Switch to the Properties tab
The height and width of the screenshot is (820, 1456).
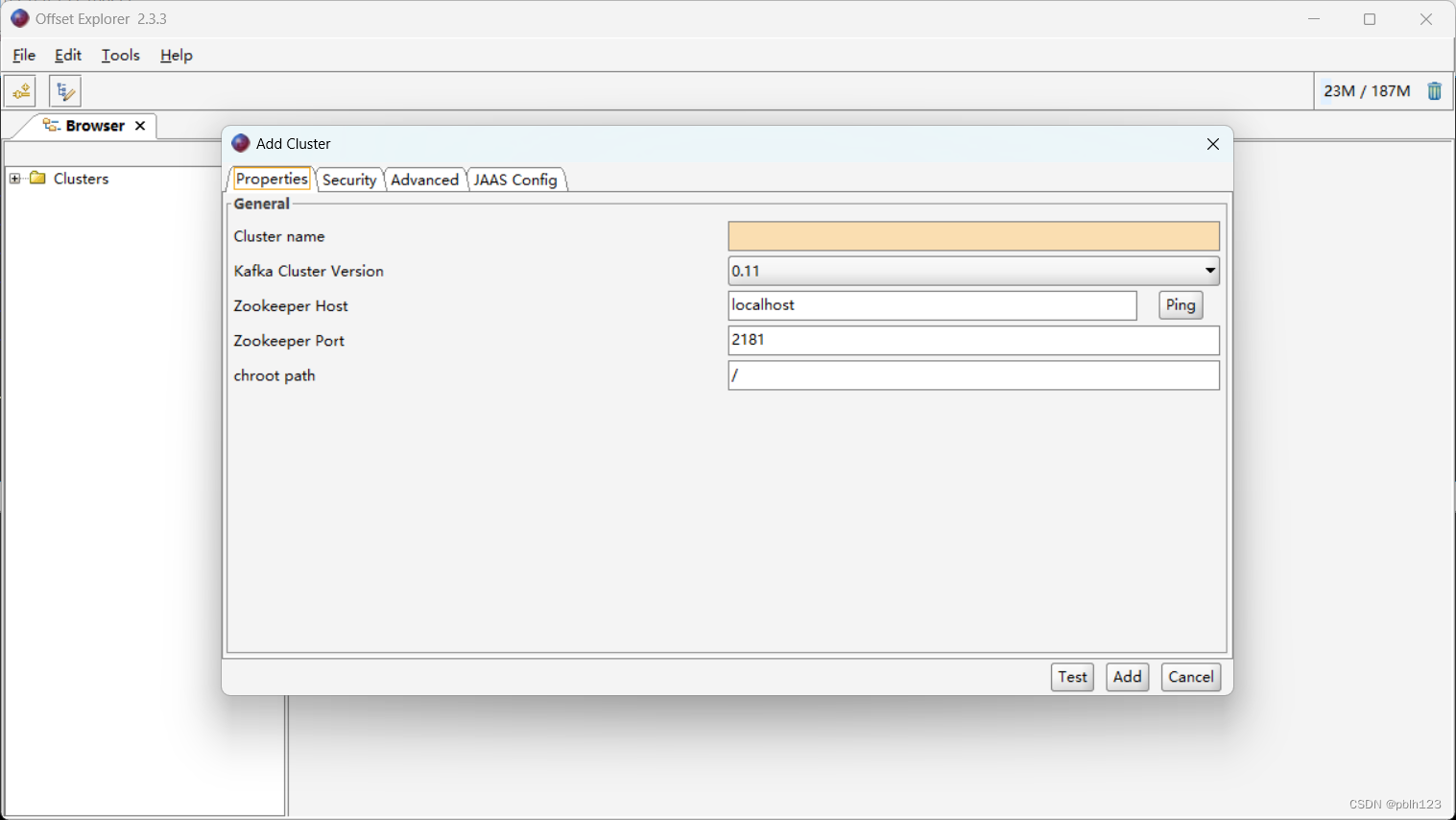[272, 179]
